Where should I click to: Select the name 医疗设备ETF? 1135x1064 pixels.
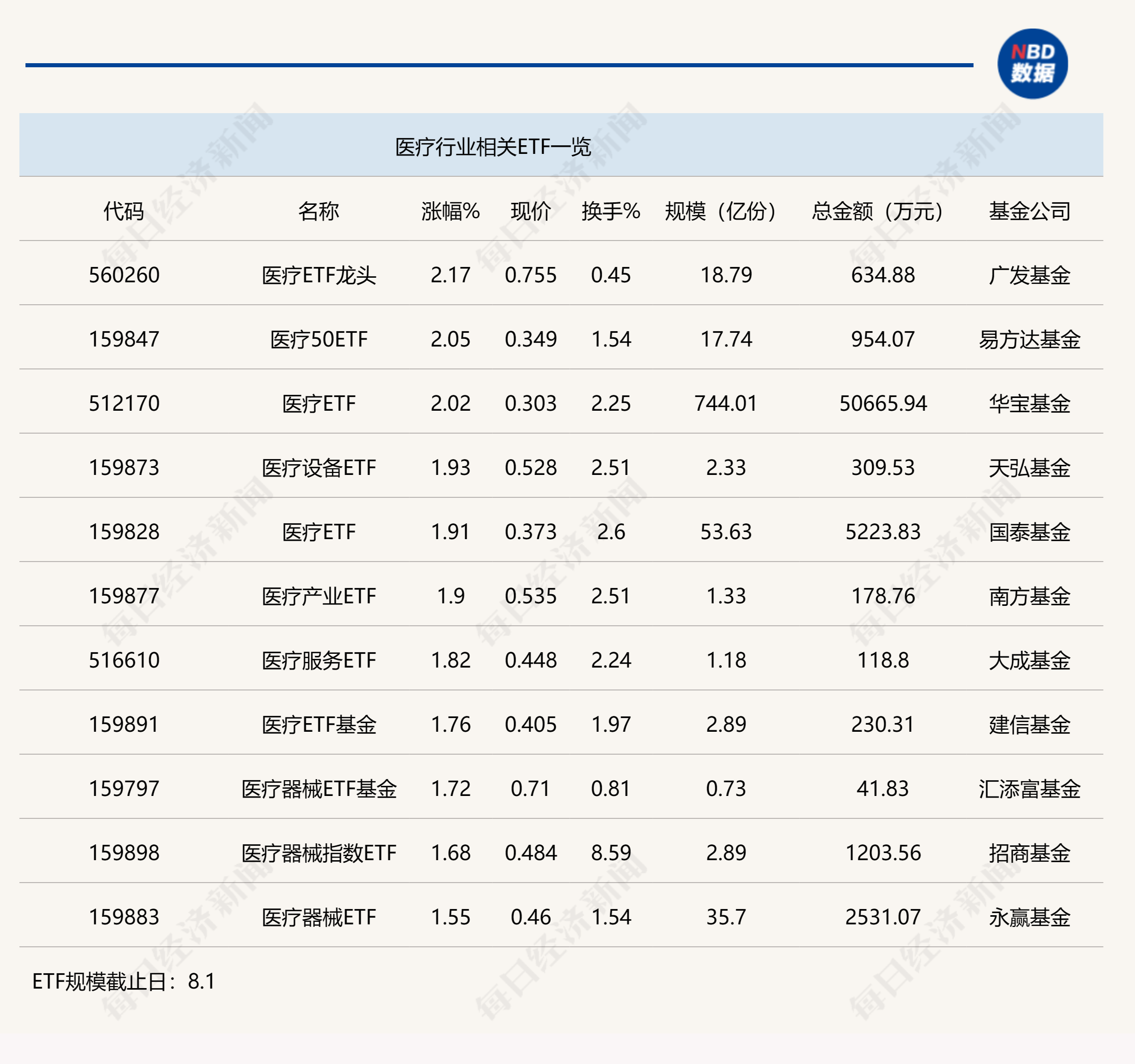[318, 468]
